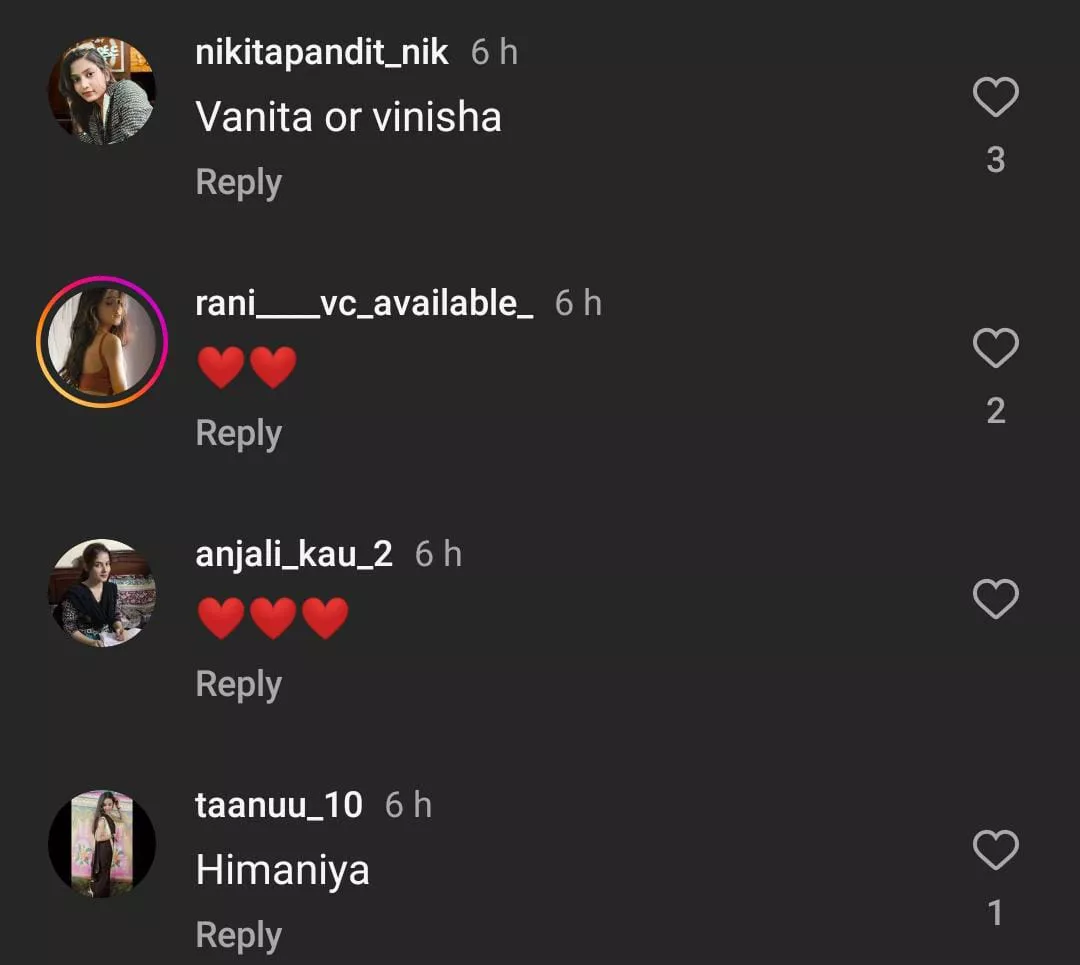Go to nikitapandit_nik username link
This screenshot has width=1080, height=965.
tap(322, 53)
